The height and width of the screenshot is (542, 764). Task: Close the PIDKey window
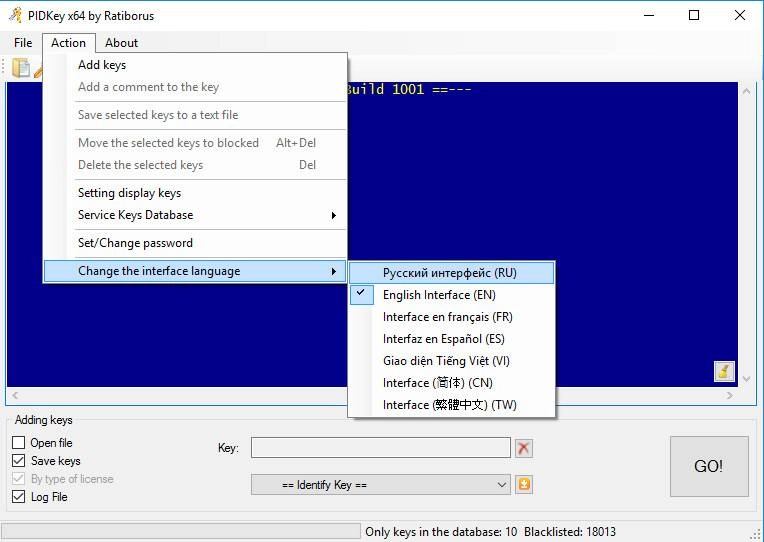coord(740,15)
